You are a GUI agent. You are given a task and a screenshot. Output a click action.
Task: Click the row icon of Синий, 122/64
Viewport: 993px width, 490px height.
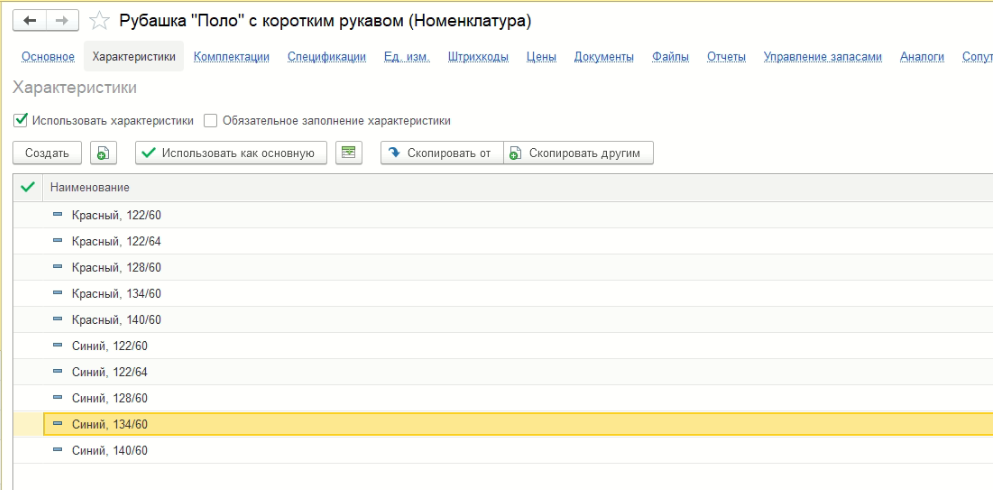(58, 372)
